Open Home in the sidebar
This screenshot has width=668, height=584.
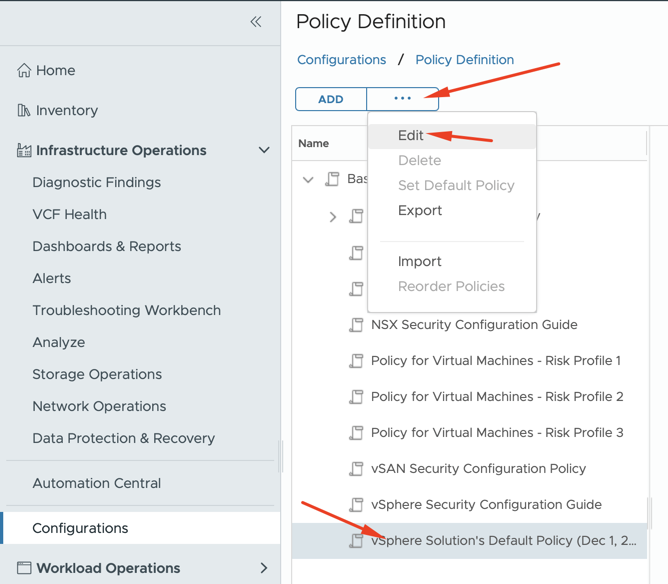coord(55,70)
